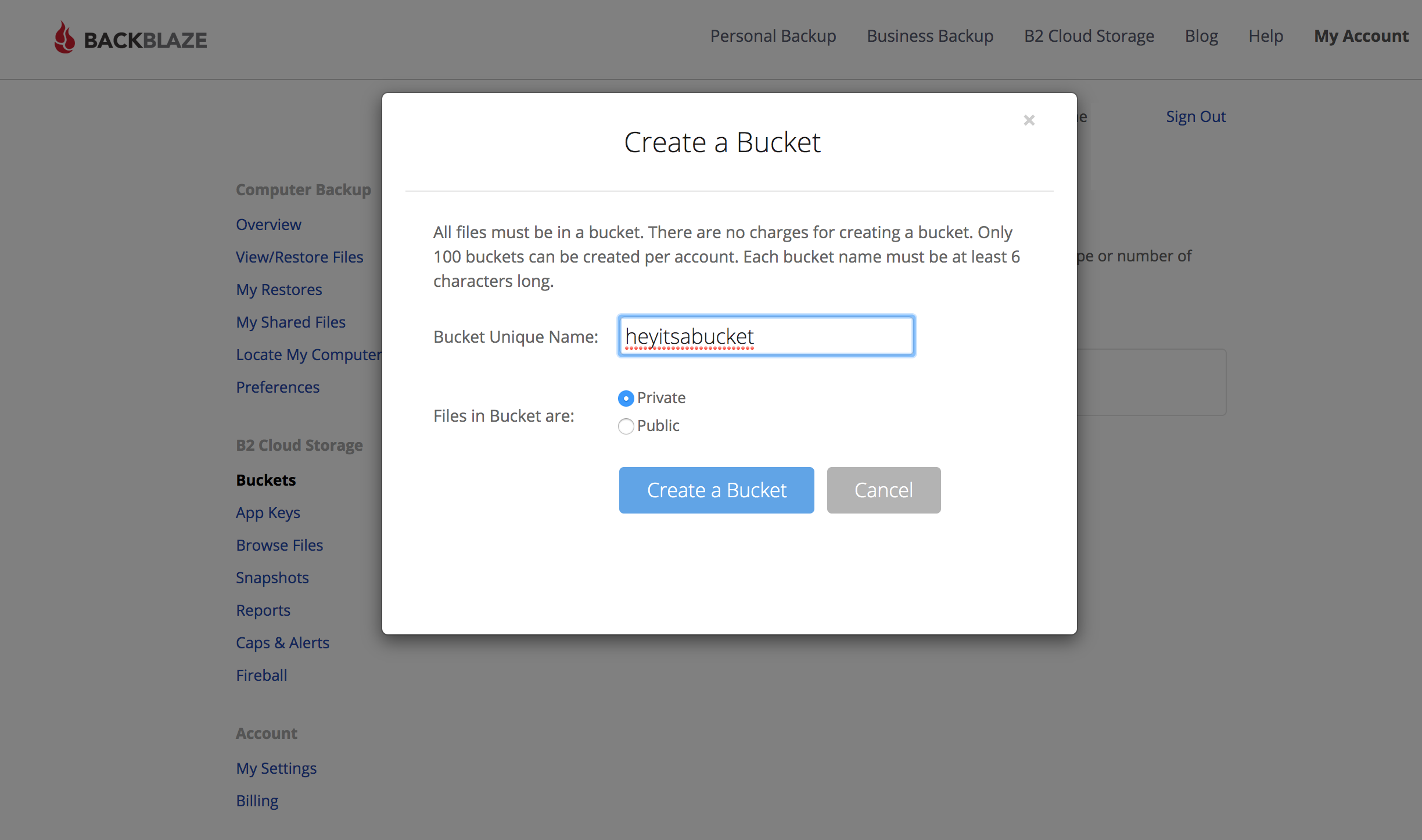Click the Create a Bucket button
The height and width of the screenshot is (840, 1422).
716,490
